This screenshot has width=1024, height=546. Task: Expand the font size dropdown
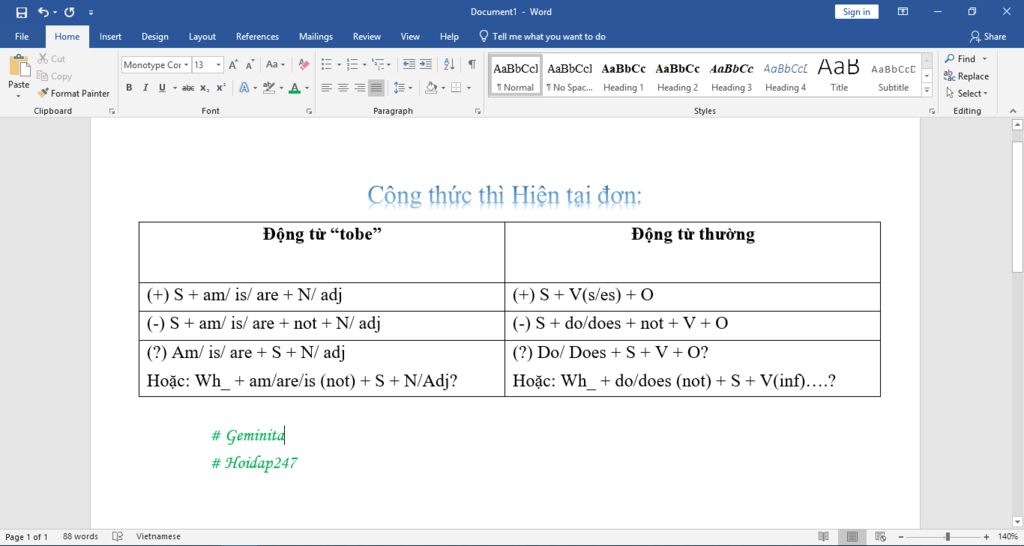(x=219, y=65)
